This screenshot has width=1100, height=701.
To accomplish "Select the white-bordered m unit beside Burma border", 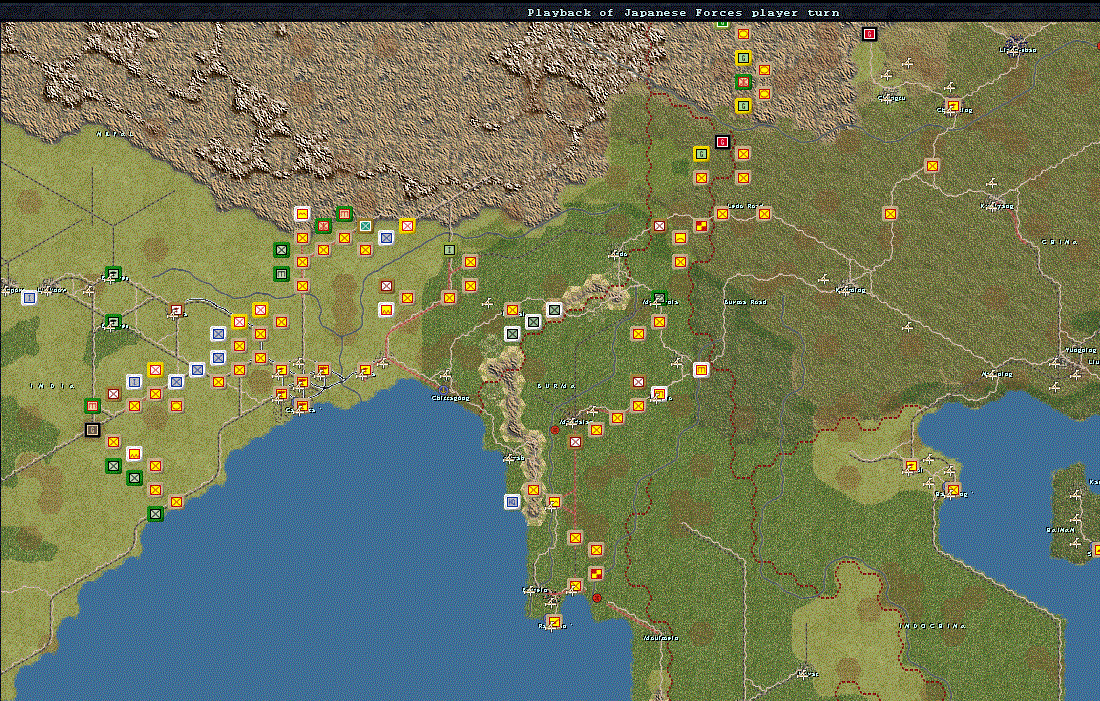I will point(701,370).
